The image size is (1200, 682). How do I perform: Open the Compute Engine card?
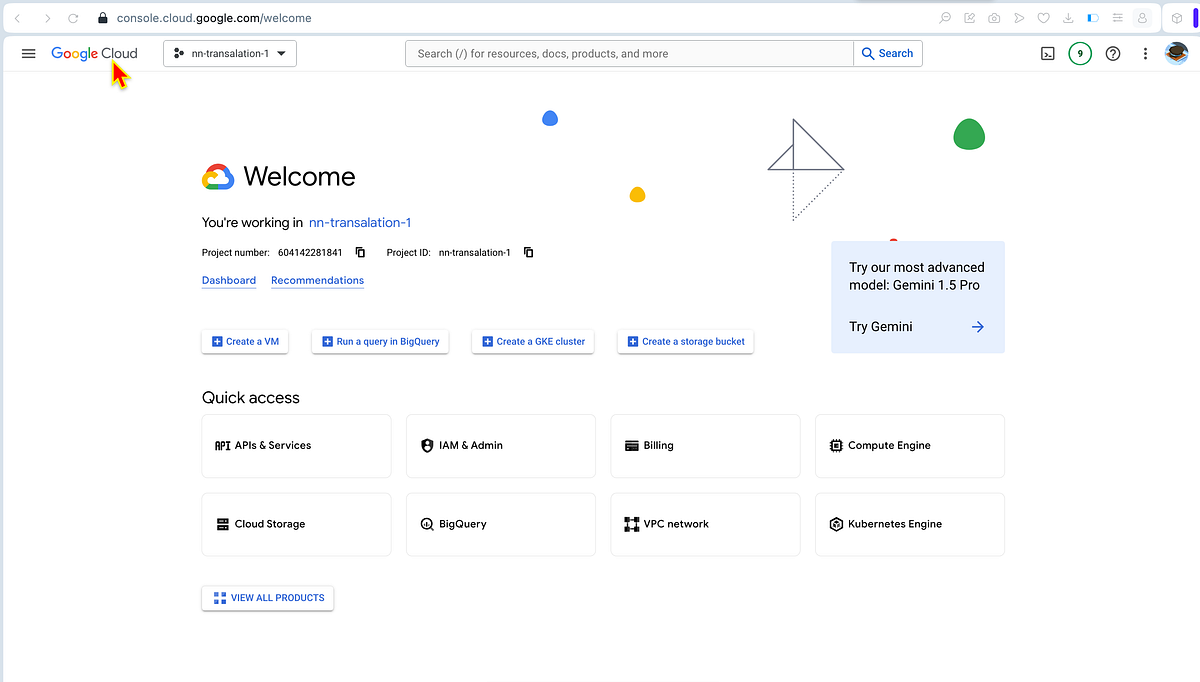[909, 445]
